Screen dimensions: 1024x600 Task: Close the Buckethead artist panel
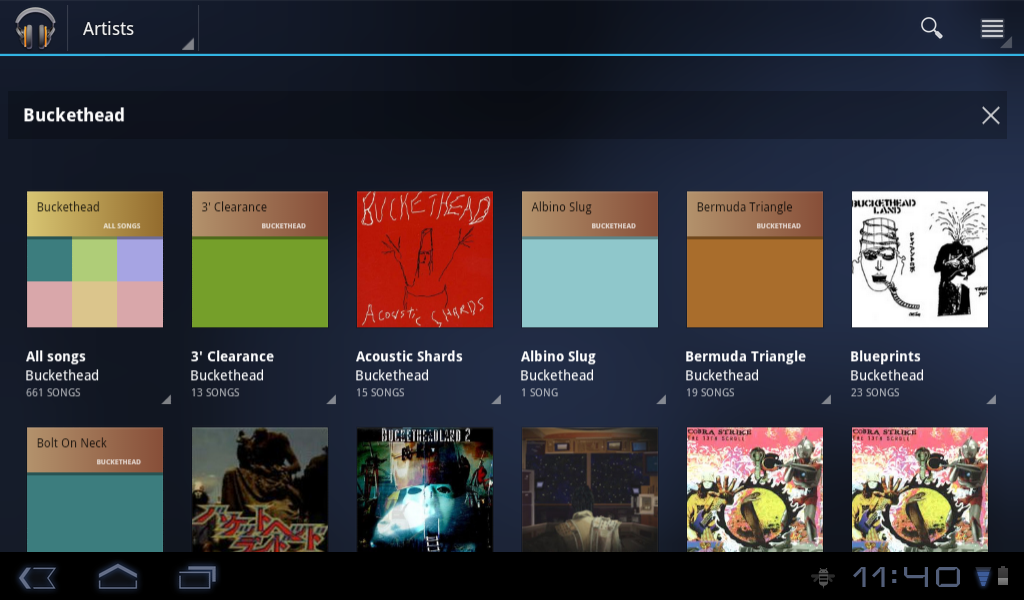coord(990,115)
